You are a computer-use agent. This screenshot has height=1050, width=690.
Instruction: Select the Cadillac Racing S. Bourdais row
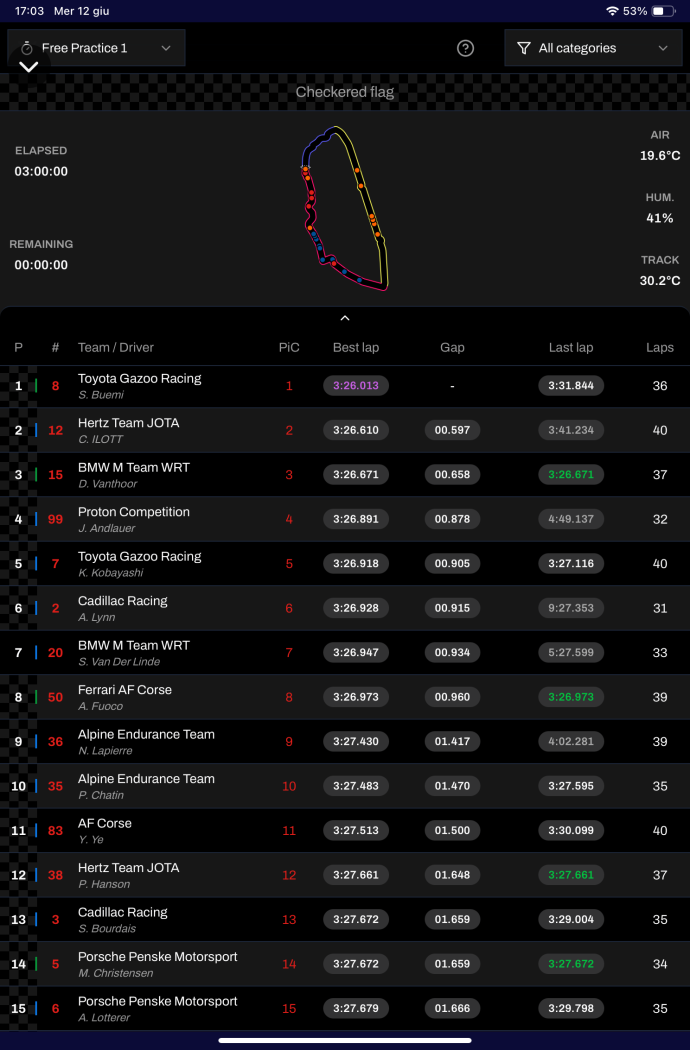pyautogui.click(x=345, y=919)
